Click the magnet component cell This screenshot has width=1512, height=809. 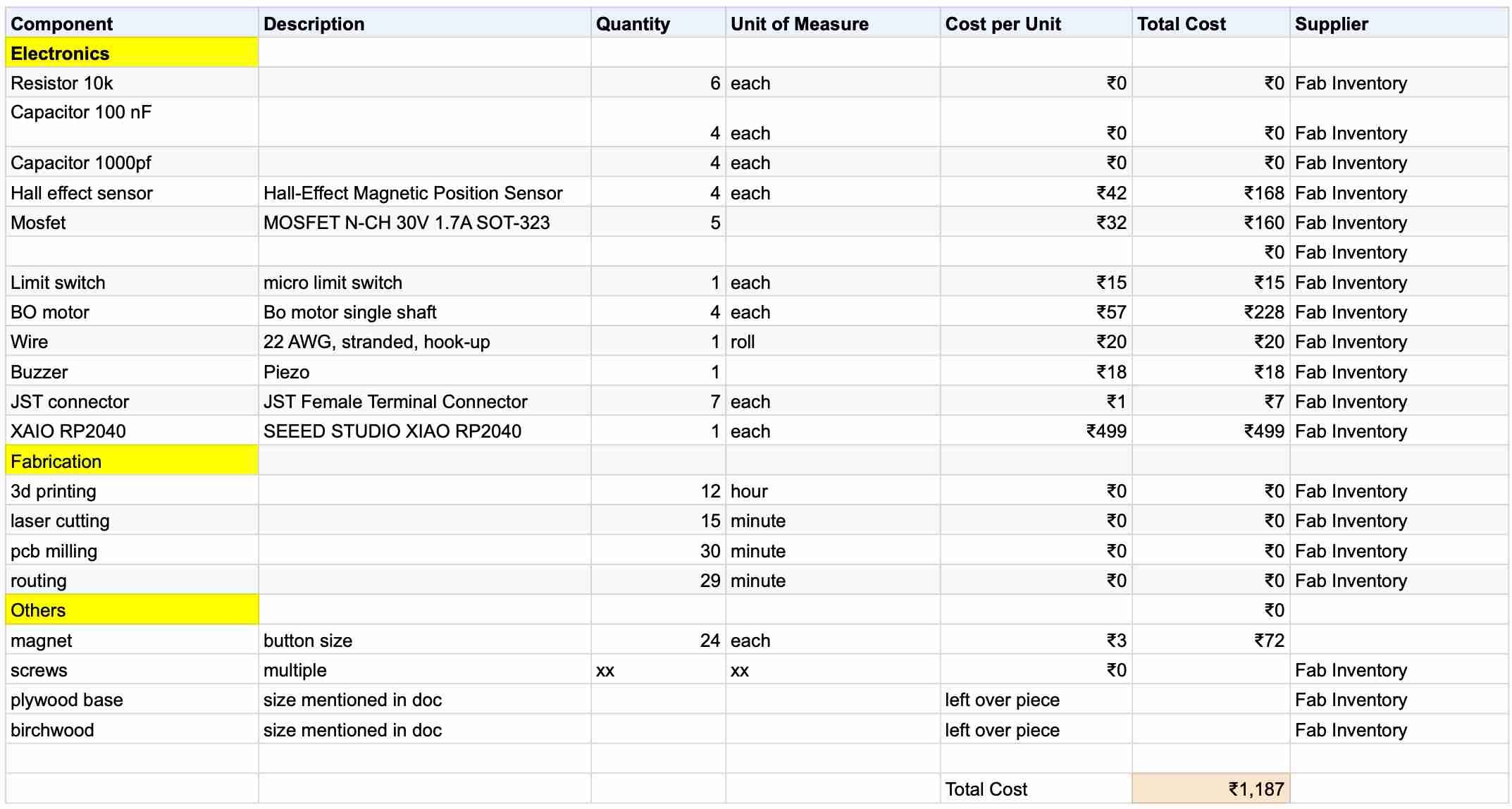point(132,640)
